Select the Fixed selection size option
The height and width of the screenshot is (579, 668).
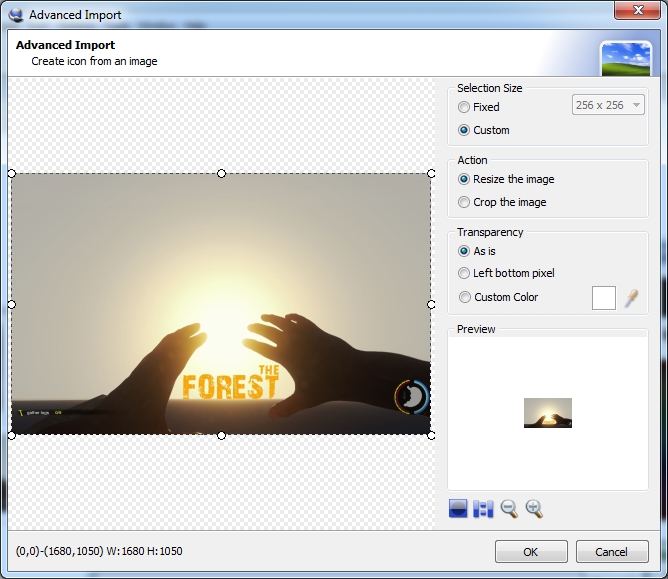(464, 107)
